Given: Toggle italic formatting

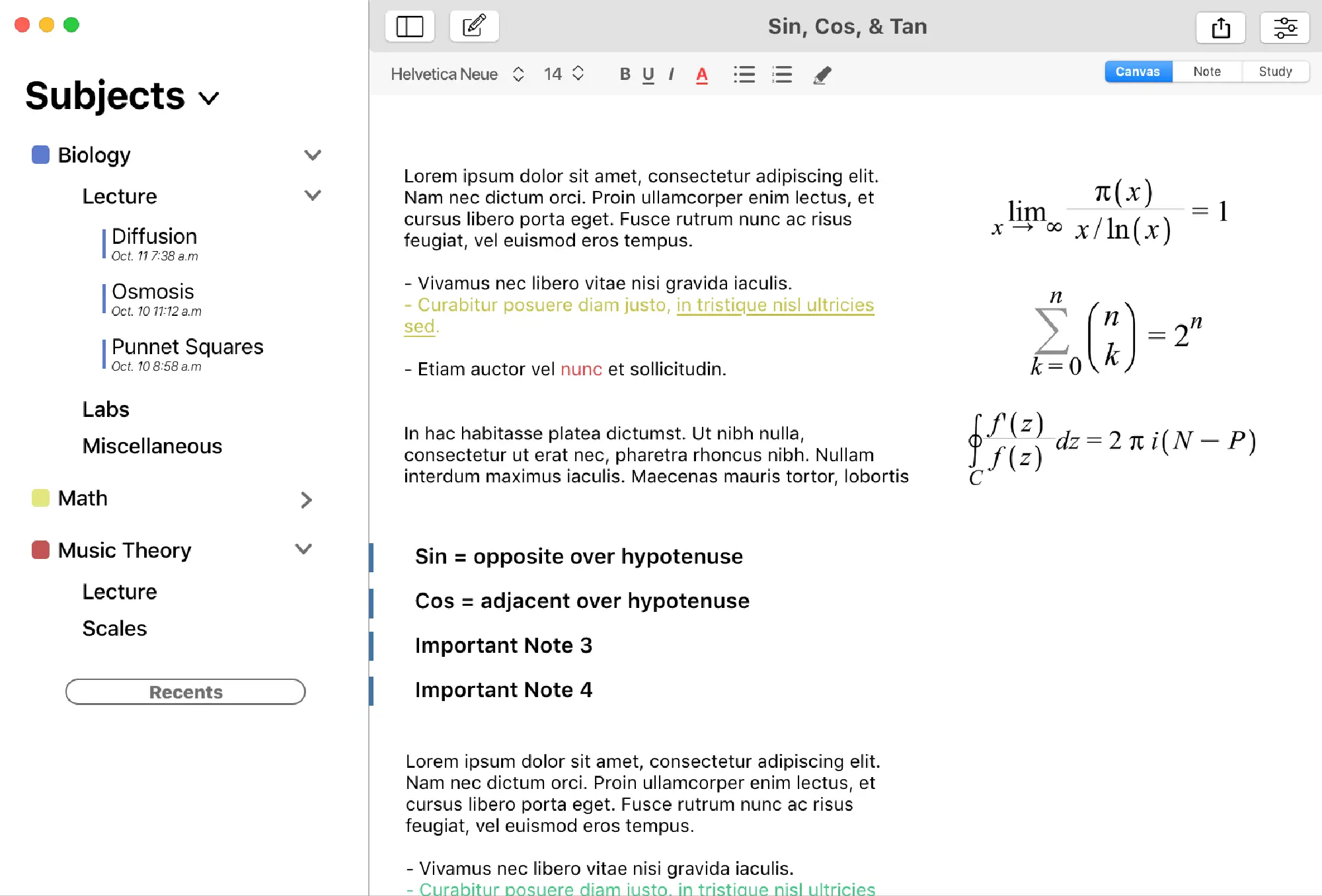Looking at the screenshot, I should [671, 75].
